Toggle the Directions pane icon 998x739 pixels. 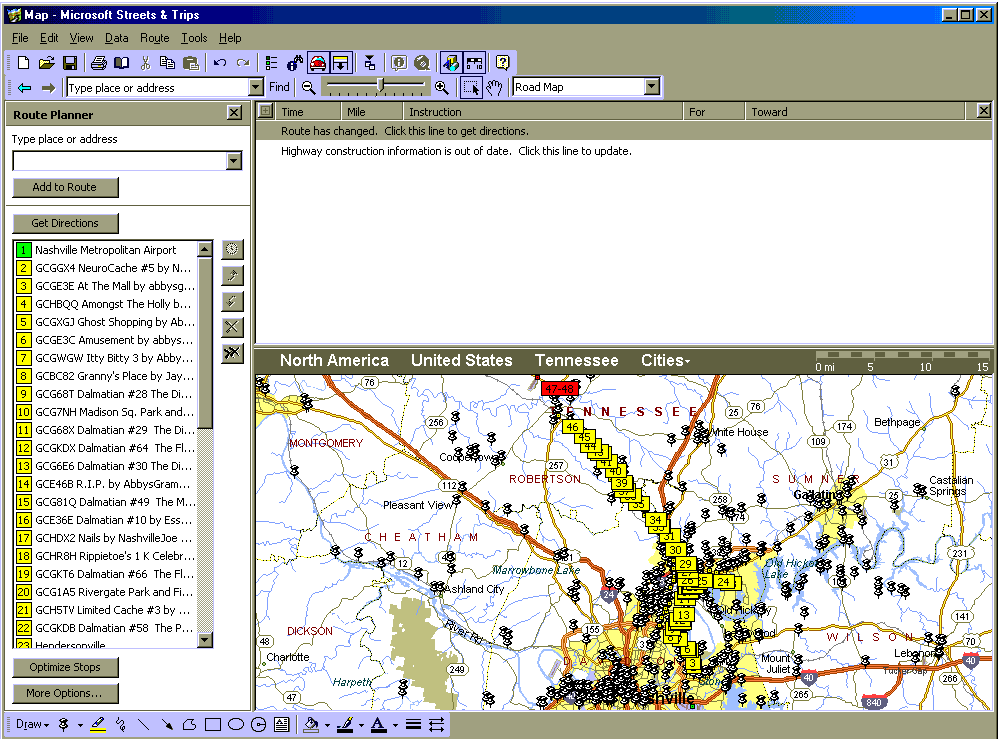(x=341, y=62)
